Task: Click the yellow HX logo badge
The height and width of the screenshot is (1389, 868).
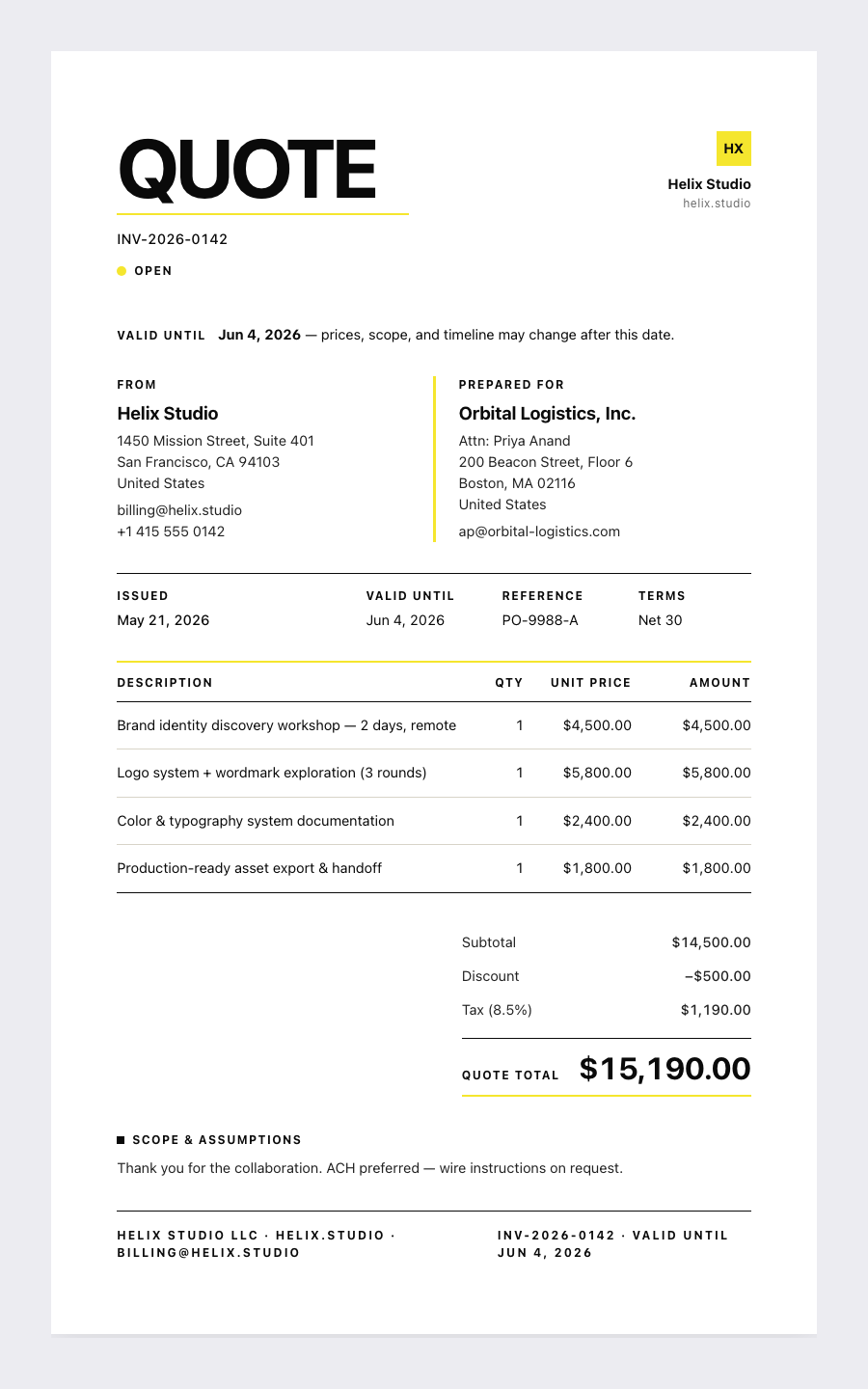Action: point(734,149)
